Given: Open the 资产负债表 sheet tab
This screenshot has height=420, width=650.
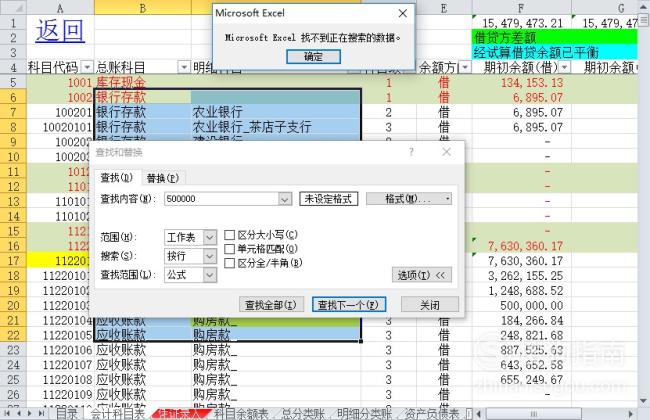Looking at the screenshot, I should pos(432,413).
